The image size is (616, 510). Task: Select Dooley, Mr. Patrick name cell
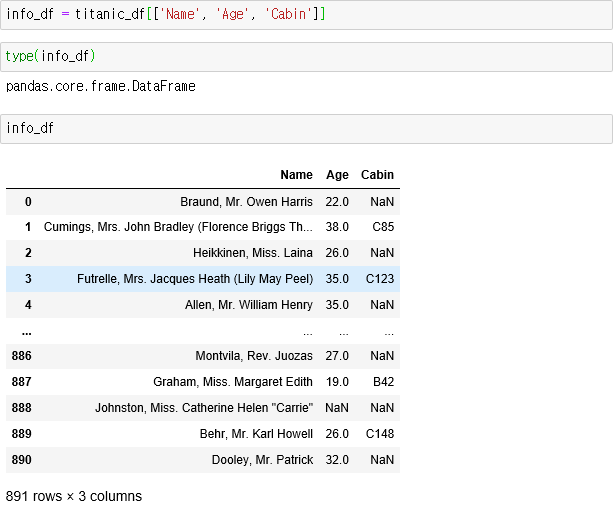[x=262, y=459]
